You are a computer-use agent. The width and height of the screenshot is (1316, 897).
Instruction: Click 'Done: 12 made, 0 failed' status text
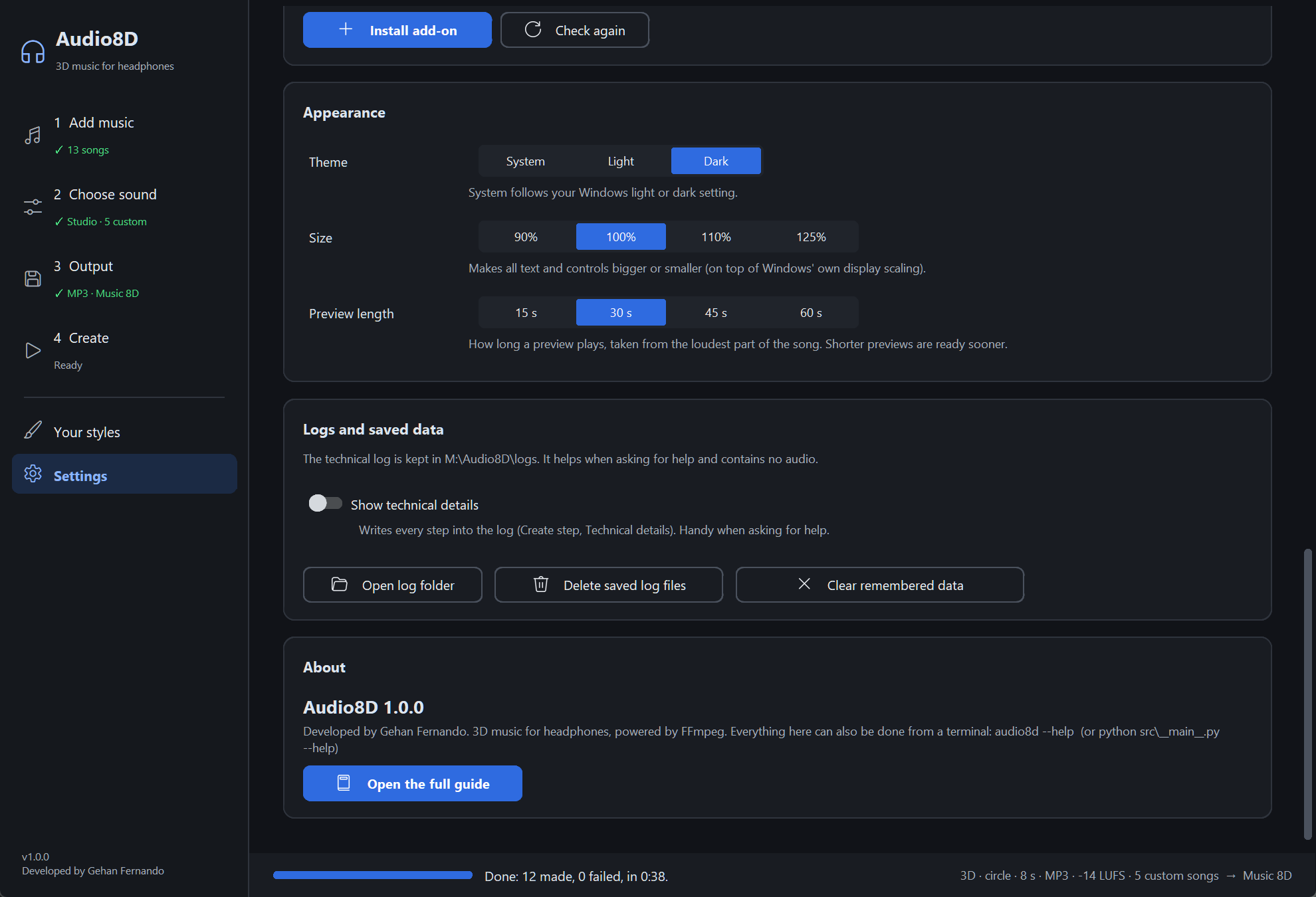[x=576, y=876]
